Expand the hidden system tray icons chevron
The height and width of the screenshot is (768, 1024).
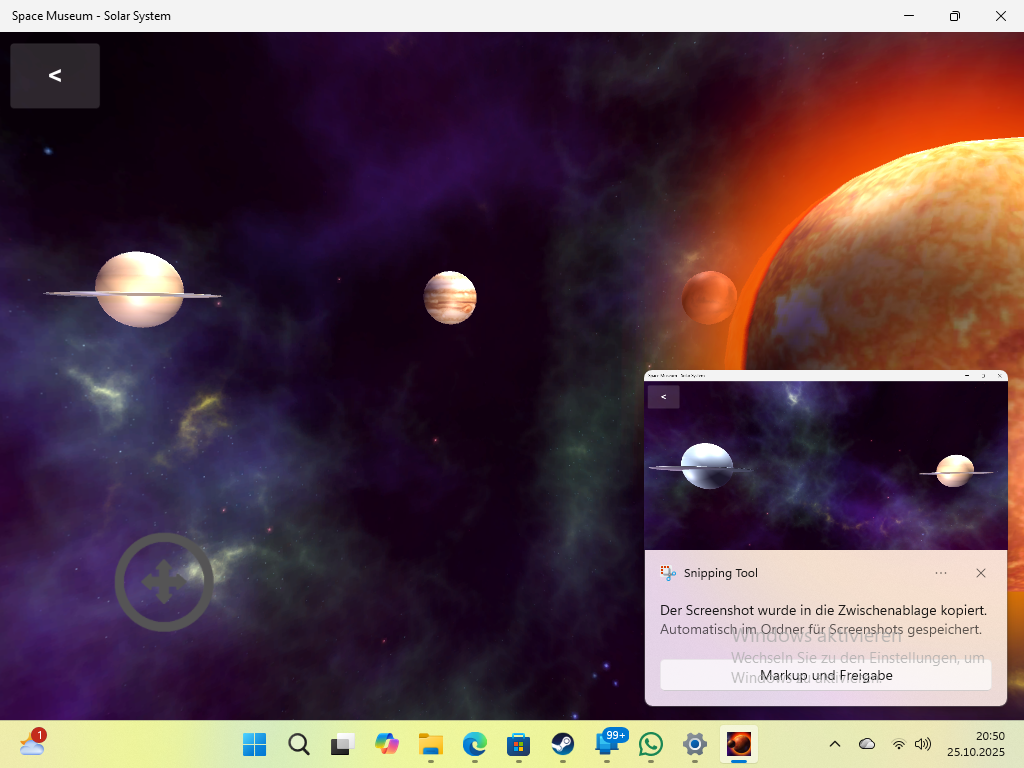835,744
